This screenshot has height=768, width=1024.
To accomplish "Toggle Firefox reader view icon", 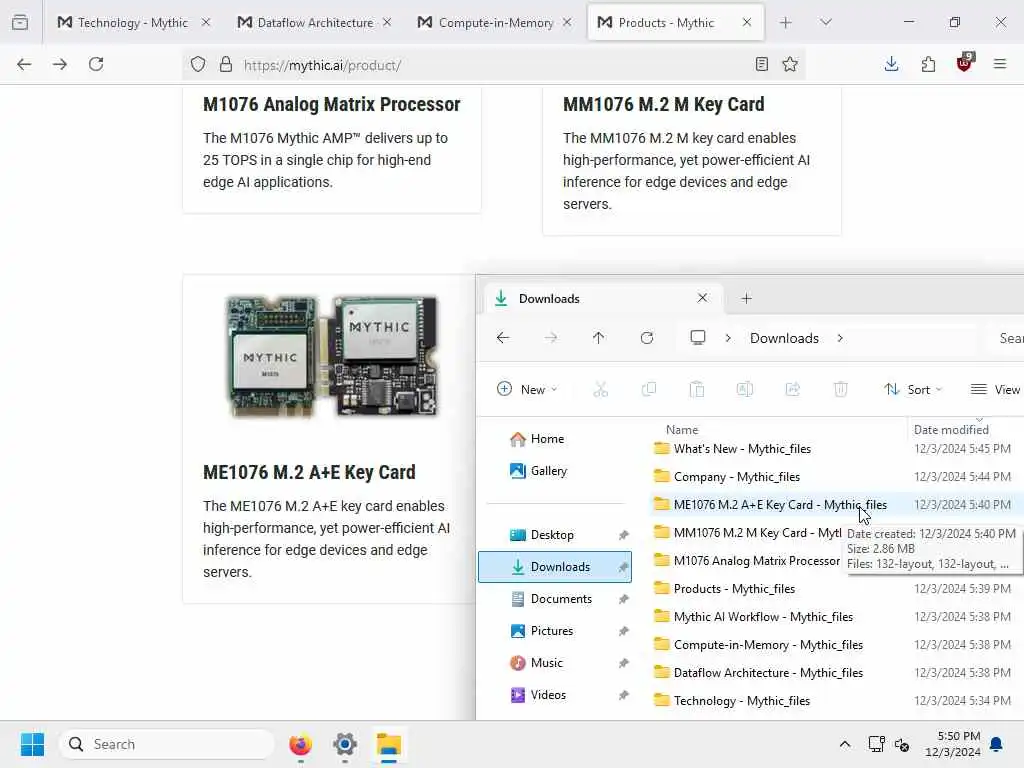I will point(761,64).
